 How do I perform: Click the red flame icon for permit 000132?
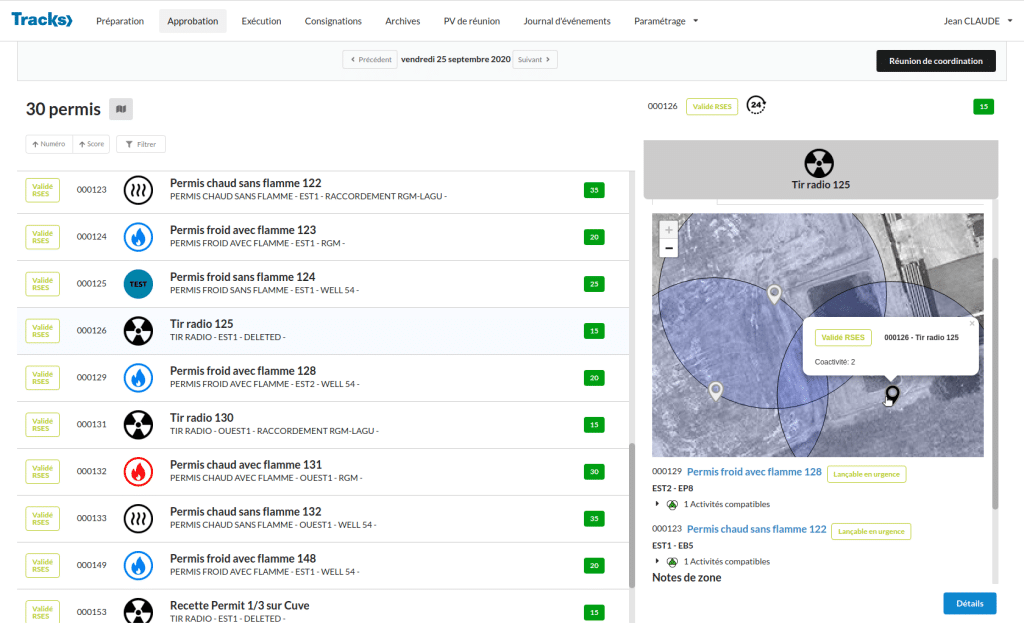point(138,471)
